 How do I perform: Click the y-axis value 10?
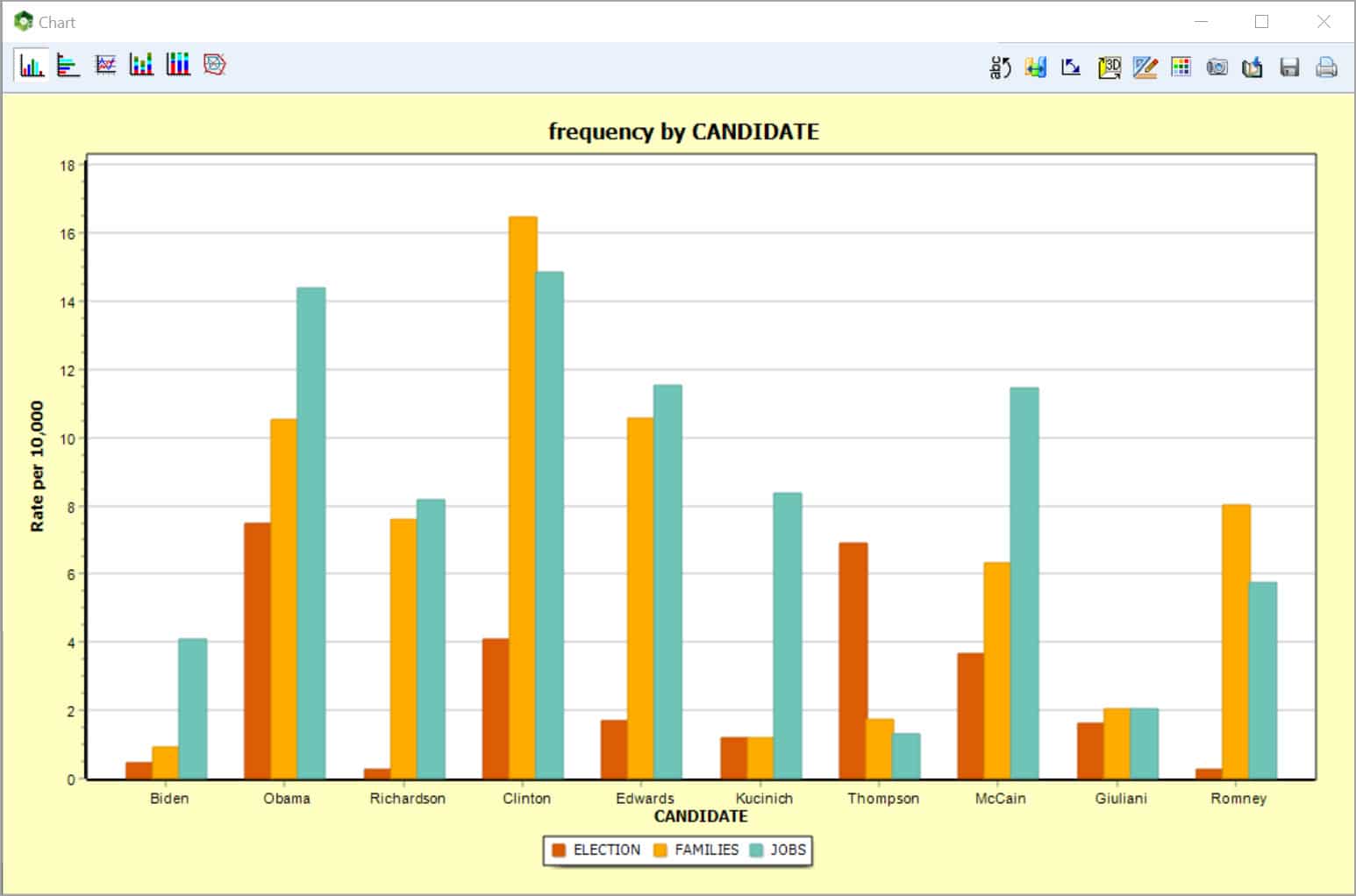[68, 438]
